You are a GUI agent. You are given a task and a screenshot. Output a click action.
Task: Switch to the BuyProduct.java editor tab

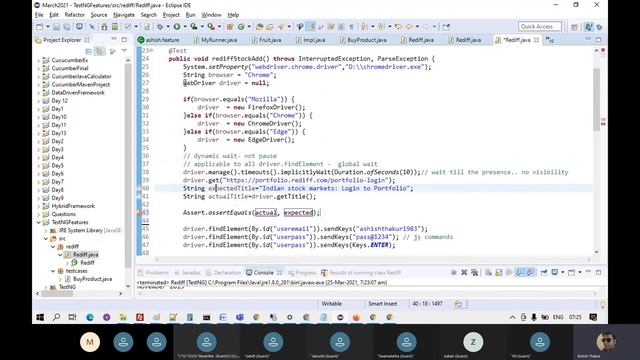[363, 40]
